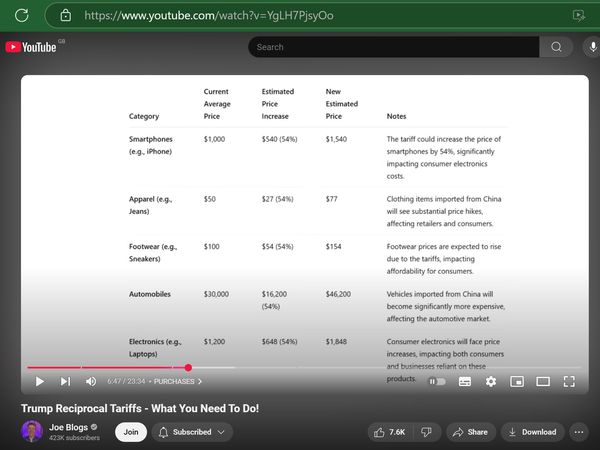Select the YouTube URL in the address bar

pos(209,16)
